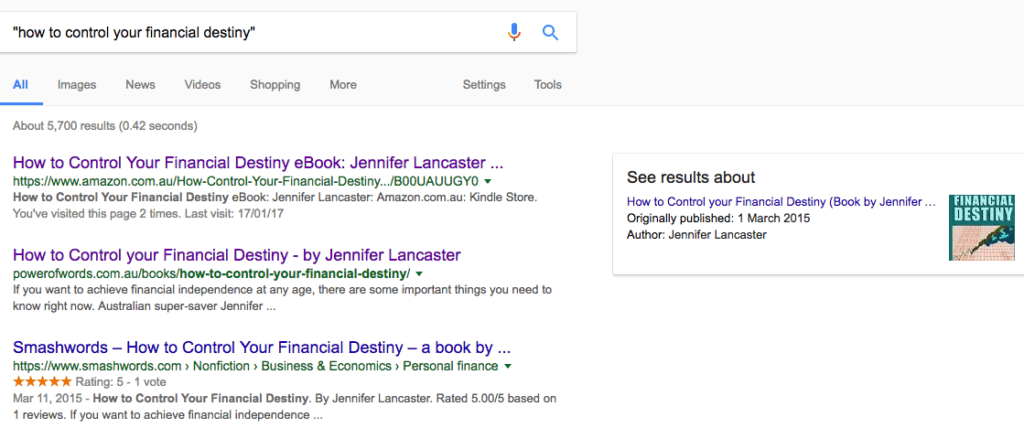The image size is (1024, 428).
Task: Click the Financial Destiny book cover thumbnail
Action: (980, 228)
